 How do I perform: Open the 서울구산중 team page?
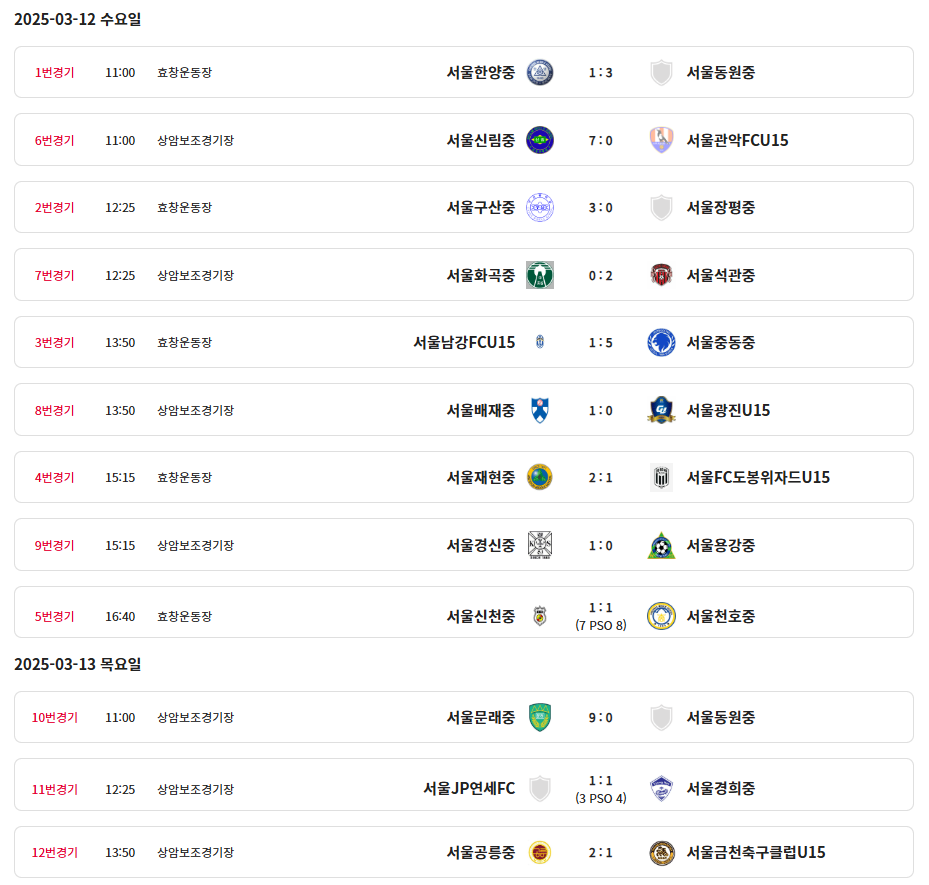click(481, 207)
